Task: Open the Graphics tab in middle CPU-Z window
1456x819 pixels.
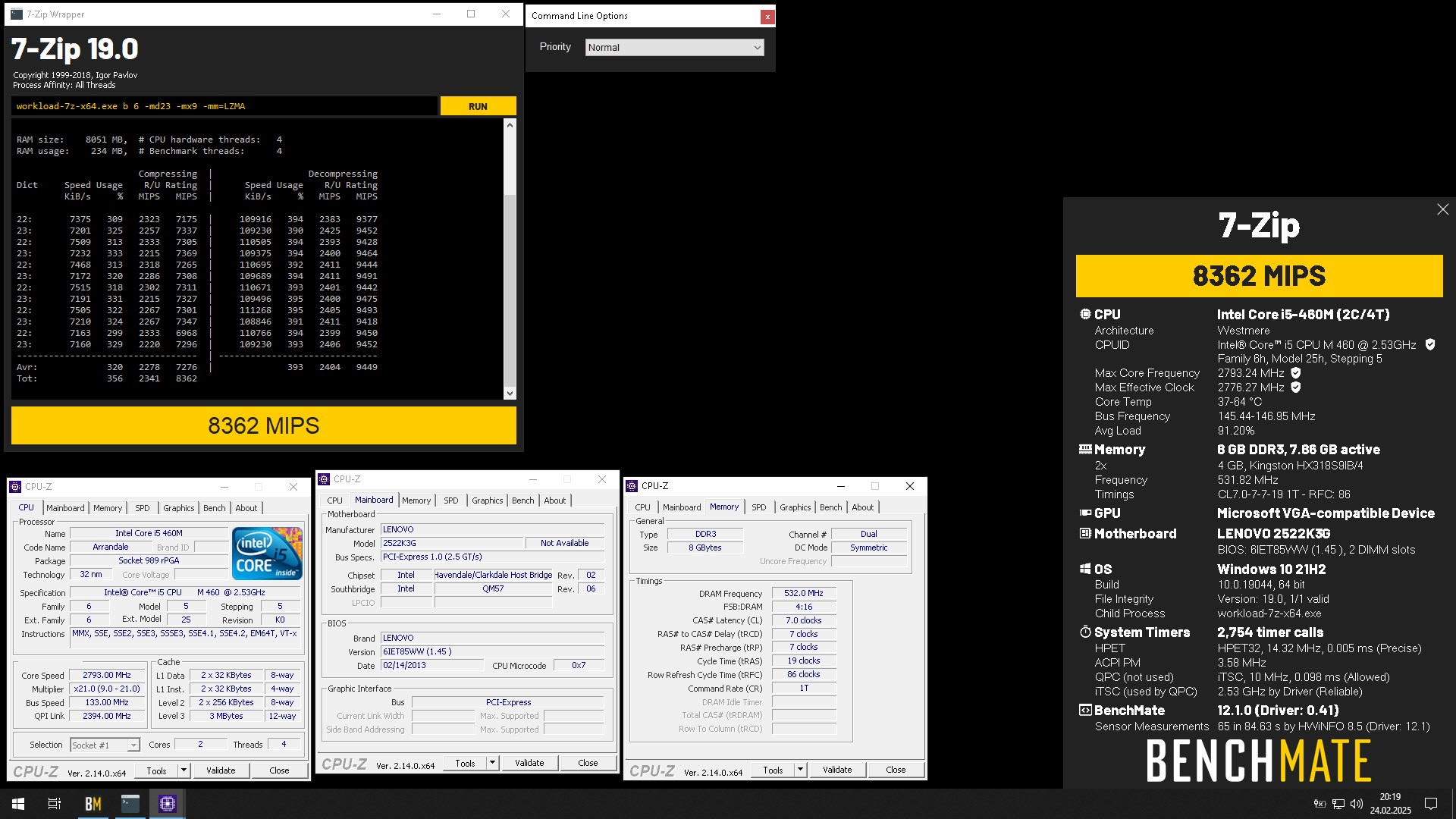Action: click(487, 500)
